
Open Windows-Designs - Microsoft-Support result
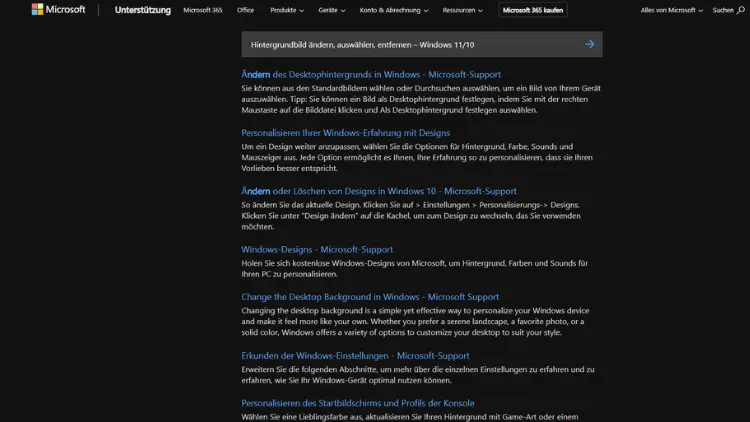[x=317, y=250]
